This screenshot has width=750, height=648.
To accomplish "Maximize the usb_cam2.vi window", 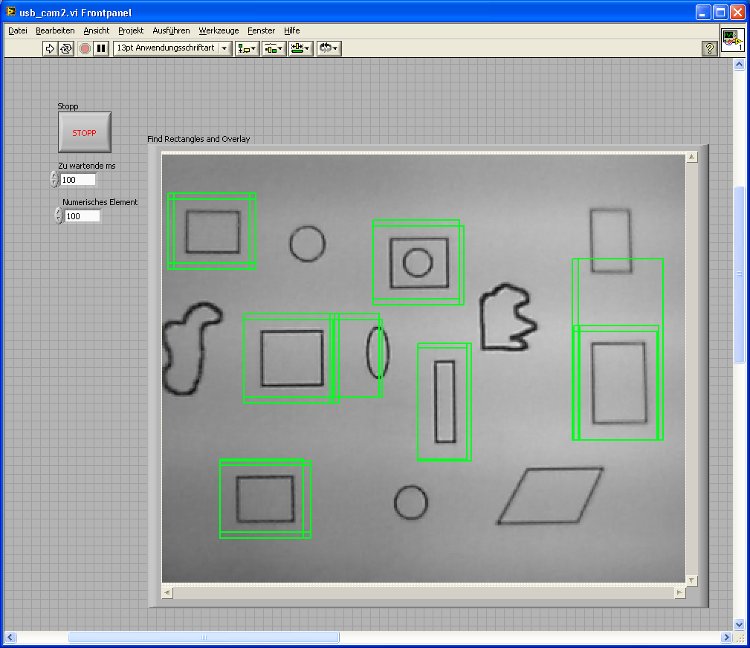I will tap(720, 12).
